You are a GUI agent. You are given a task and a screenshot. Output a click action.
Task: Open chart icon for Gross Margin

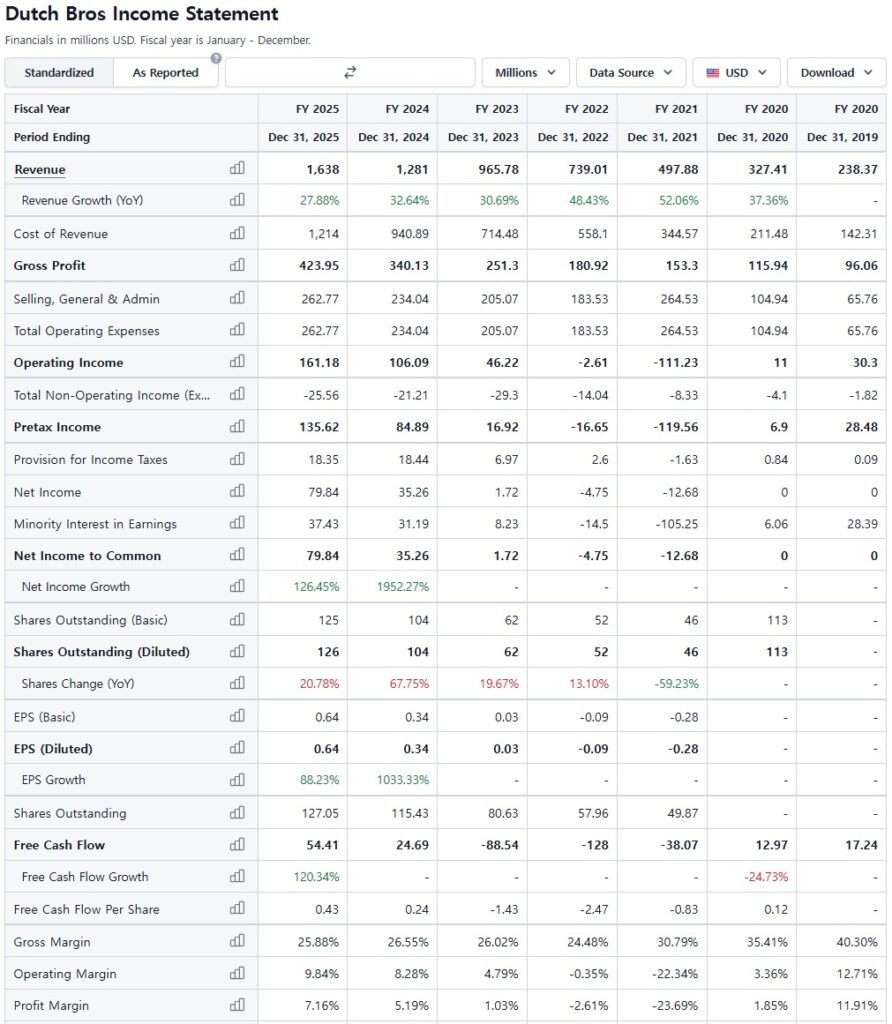(237, 942)
